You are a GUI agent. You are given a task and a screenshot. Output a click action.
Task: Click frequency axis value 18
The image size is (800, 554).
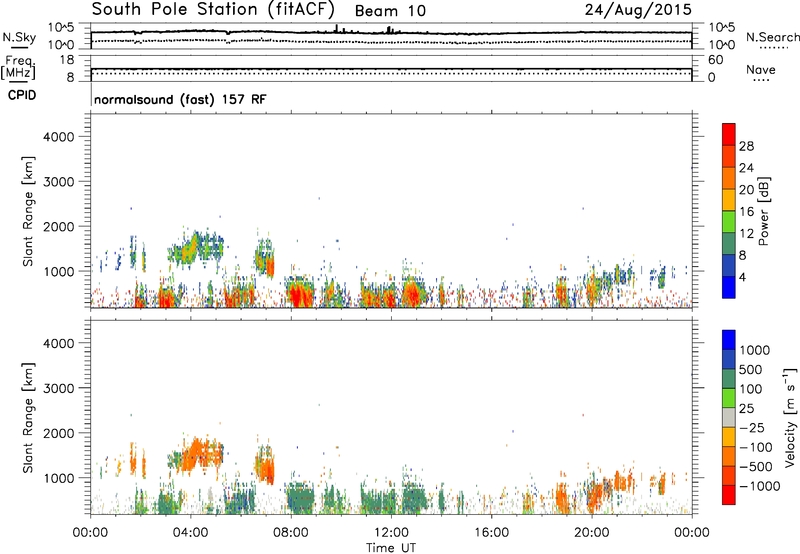(67, 60)
